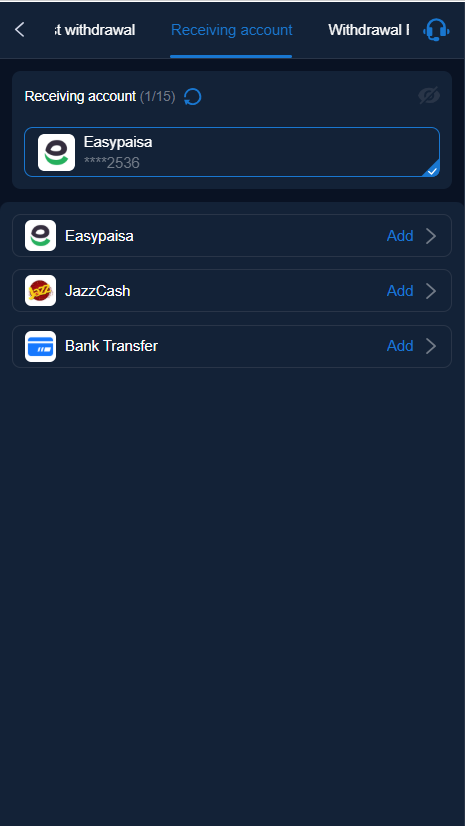
Task: Click the Receiving account (1/15) heading
Action: coord(100,96)
